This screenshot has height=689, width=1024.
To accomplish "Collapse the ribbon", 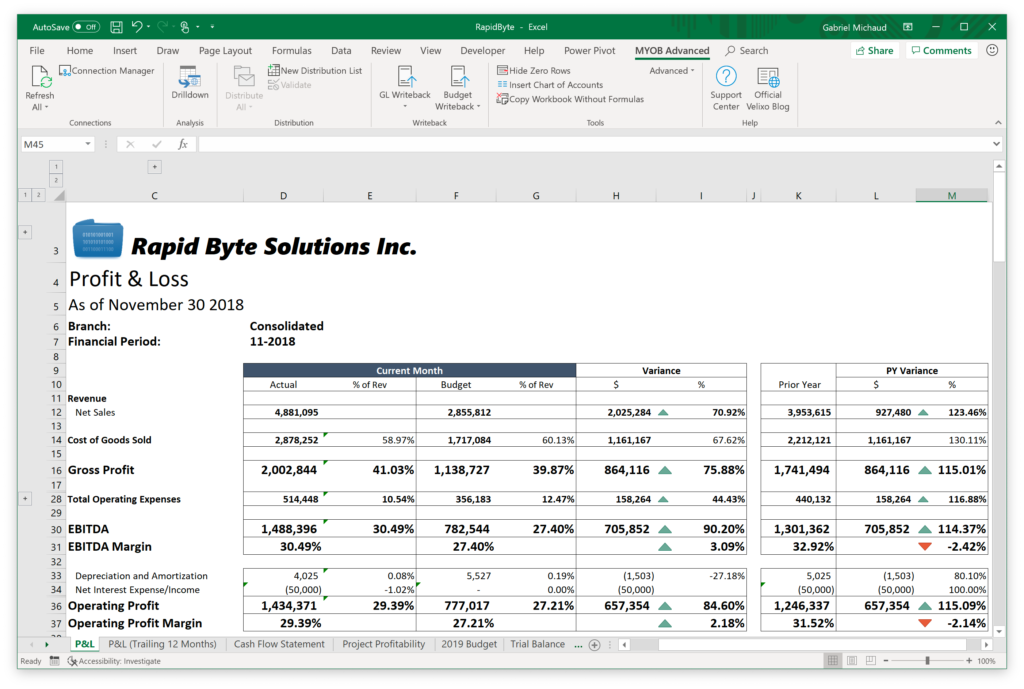I will coord(998,123).
